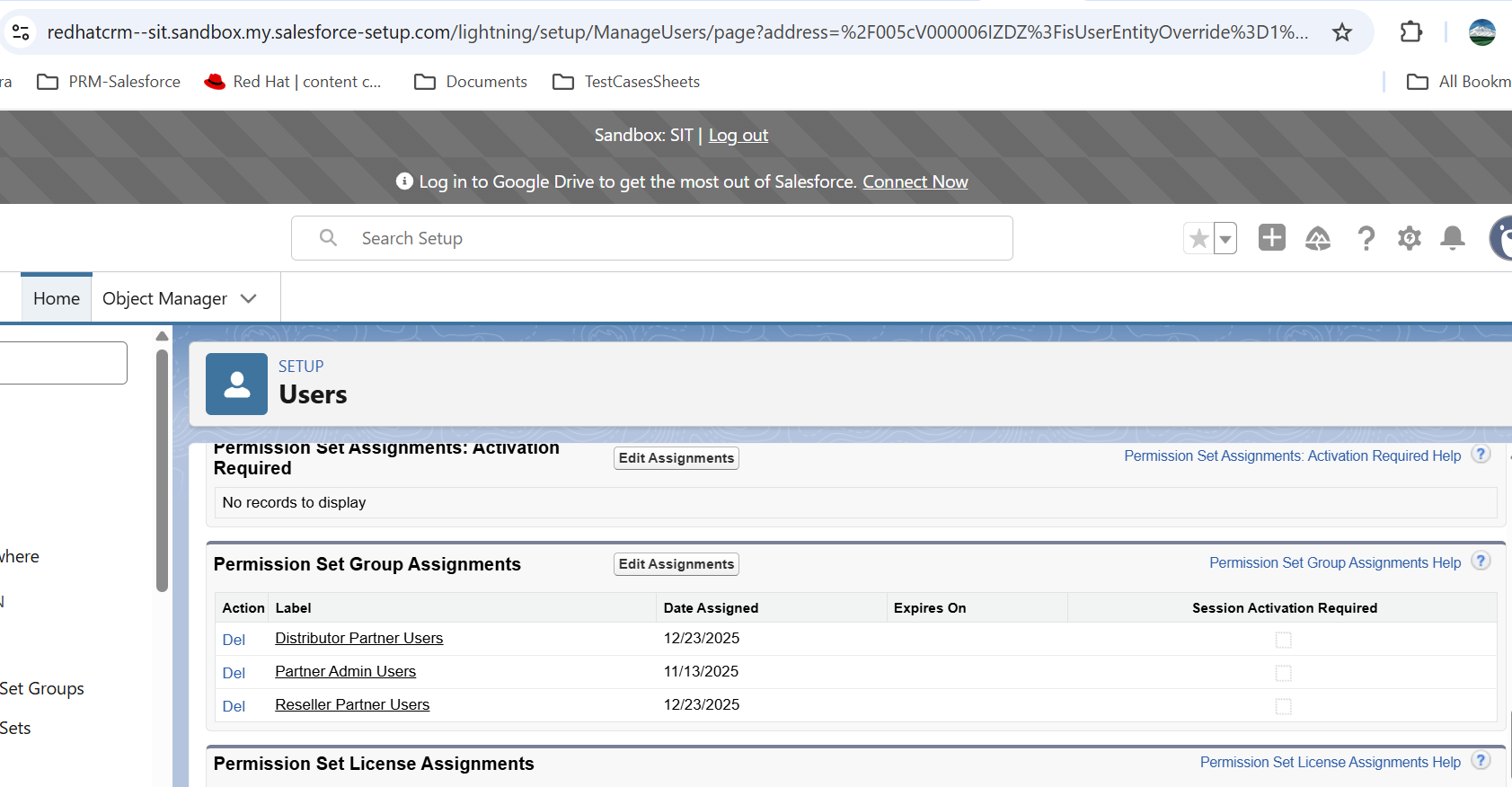The width and height of the screenshot is (1512, 787).
Task: Click the Action column header
Action: coord(243,608)
